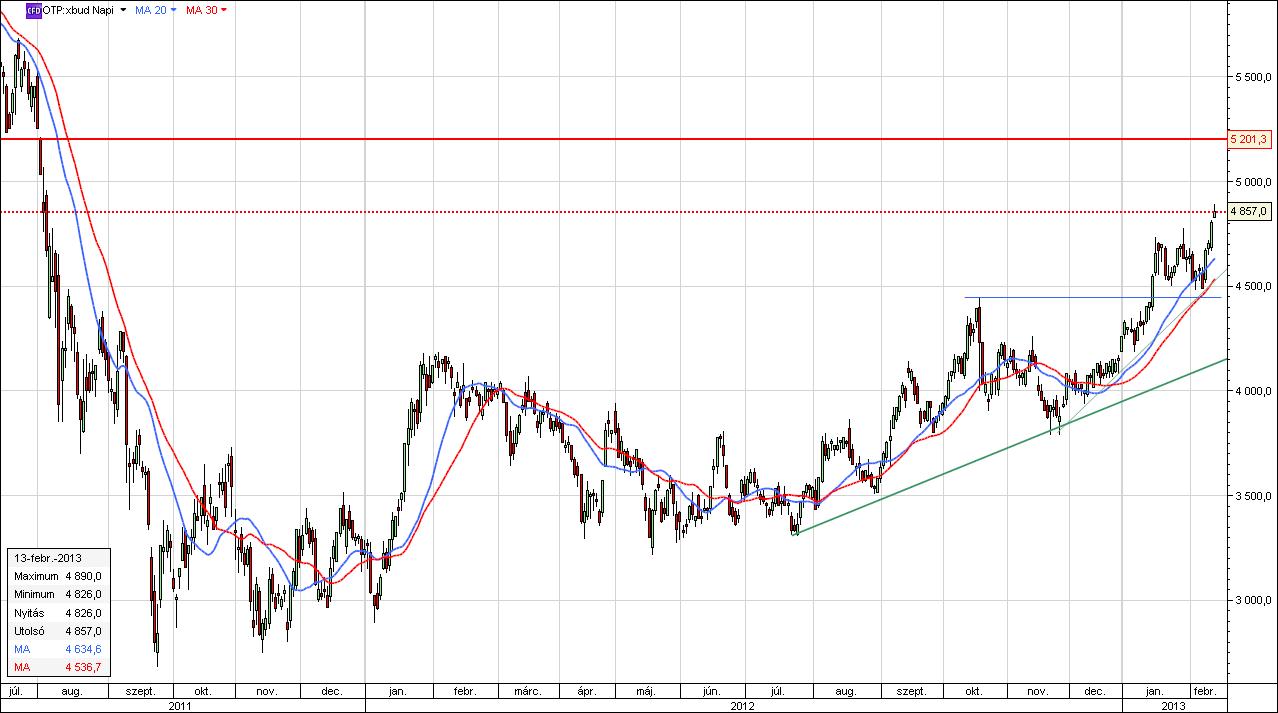Select the 4 857,0 last price tag

(1250, 211)
